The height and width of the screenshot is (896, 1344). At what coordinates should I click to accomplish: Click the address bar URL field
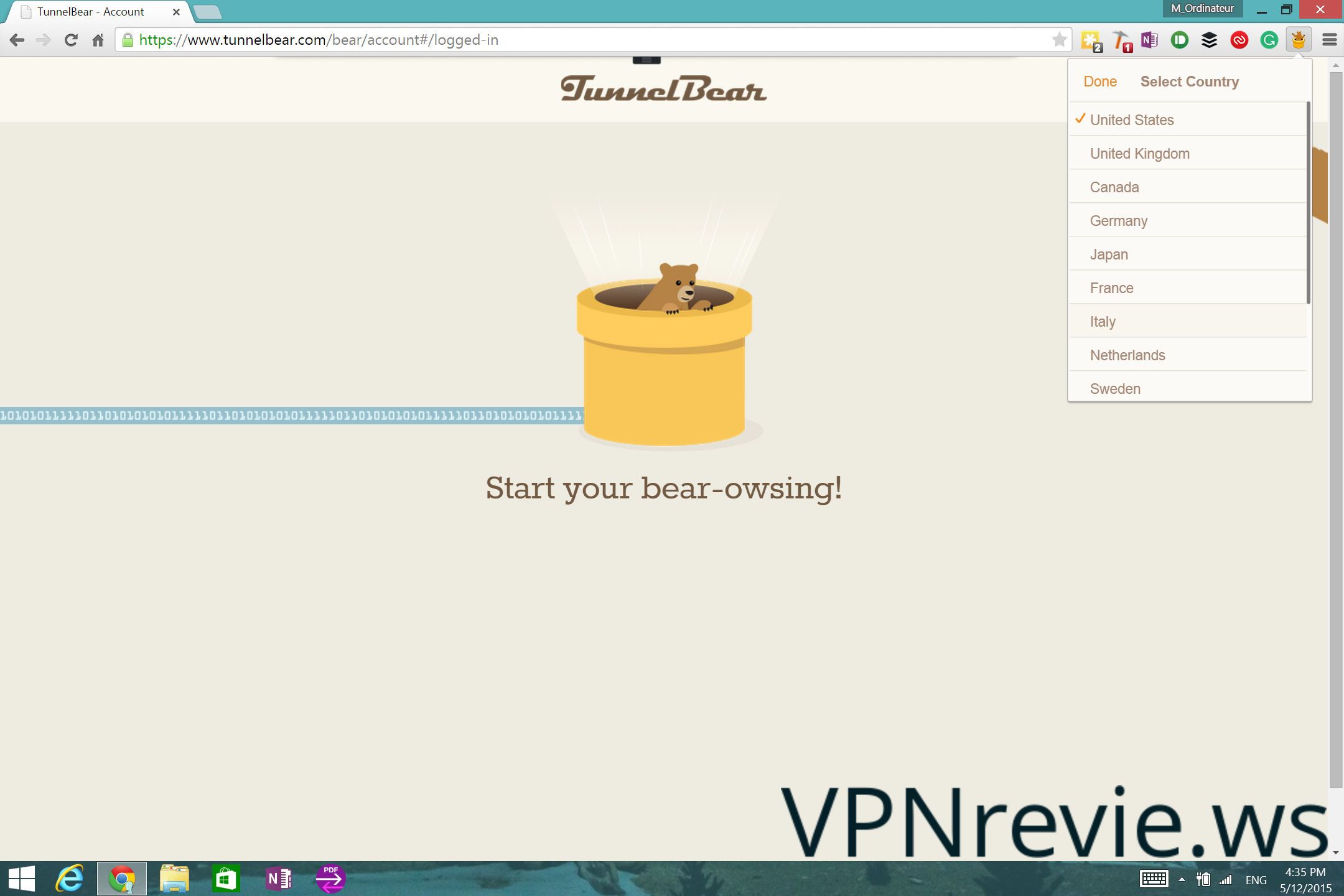(x=590, y=39)
